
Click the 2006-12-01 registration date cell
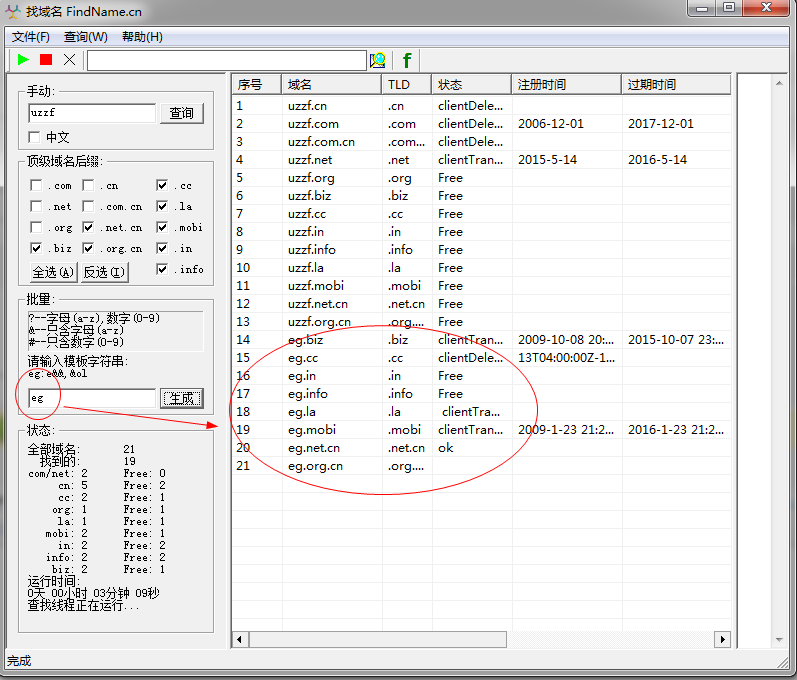point(551,123)
